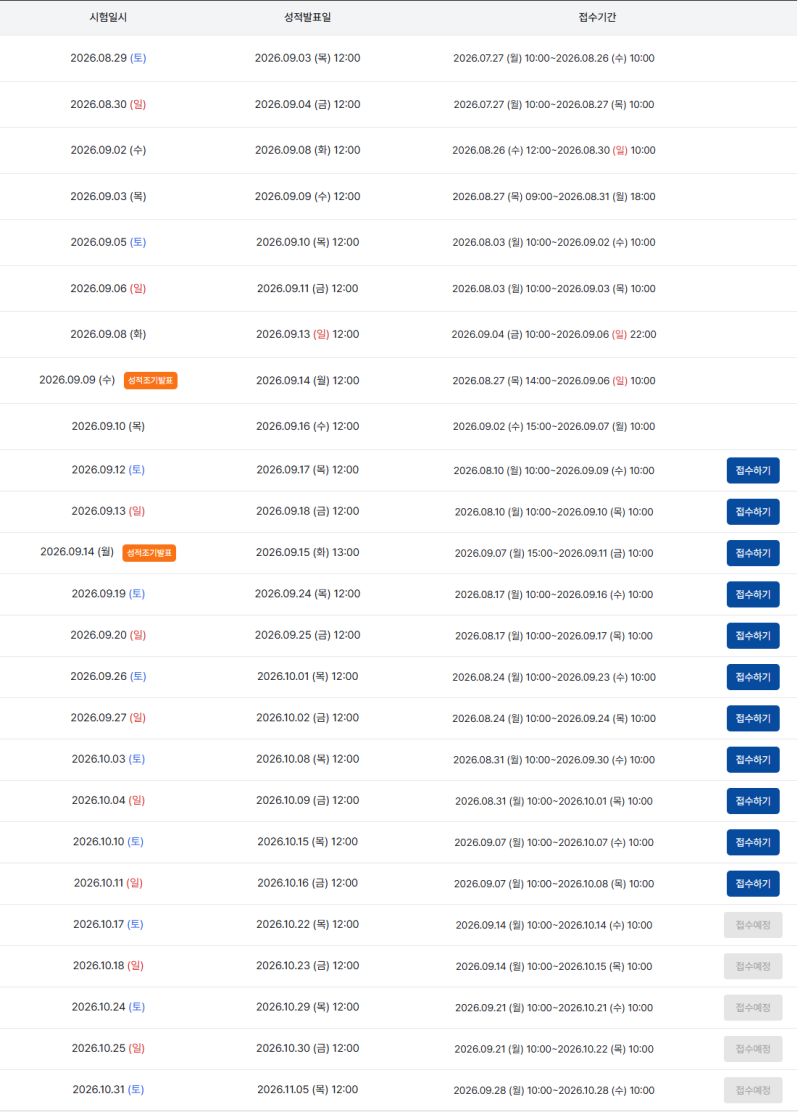800x1112 pixels.
Task: Click result date 2026.10.16 (금) 12:00
Action: pyautogui.click(x=307, y=883)
